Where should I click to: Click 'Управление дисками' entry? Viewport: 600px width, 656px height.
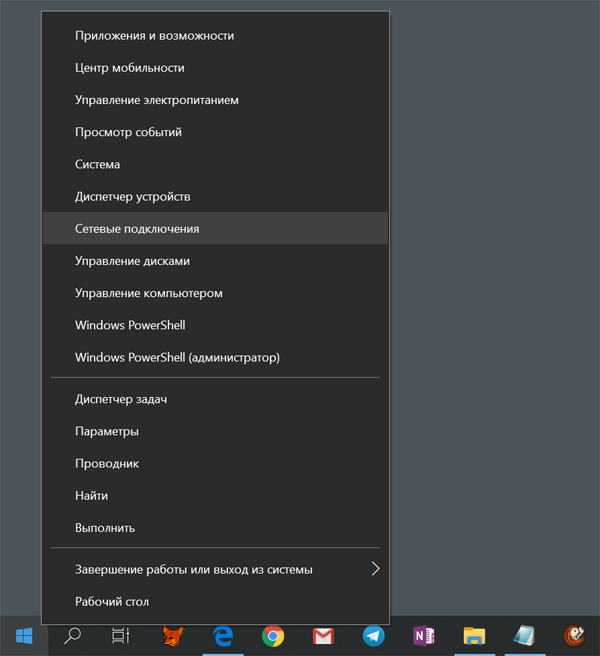[x=132, y=261]
